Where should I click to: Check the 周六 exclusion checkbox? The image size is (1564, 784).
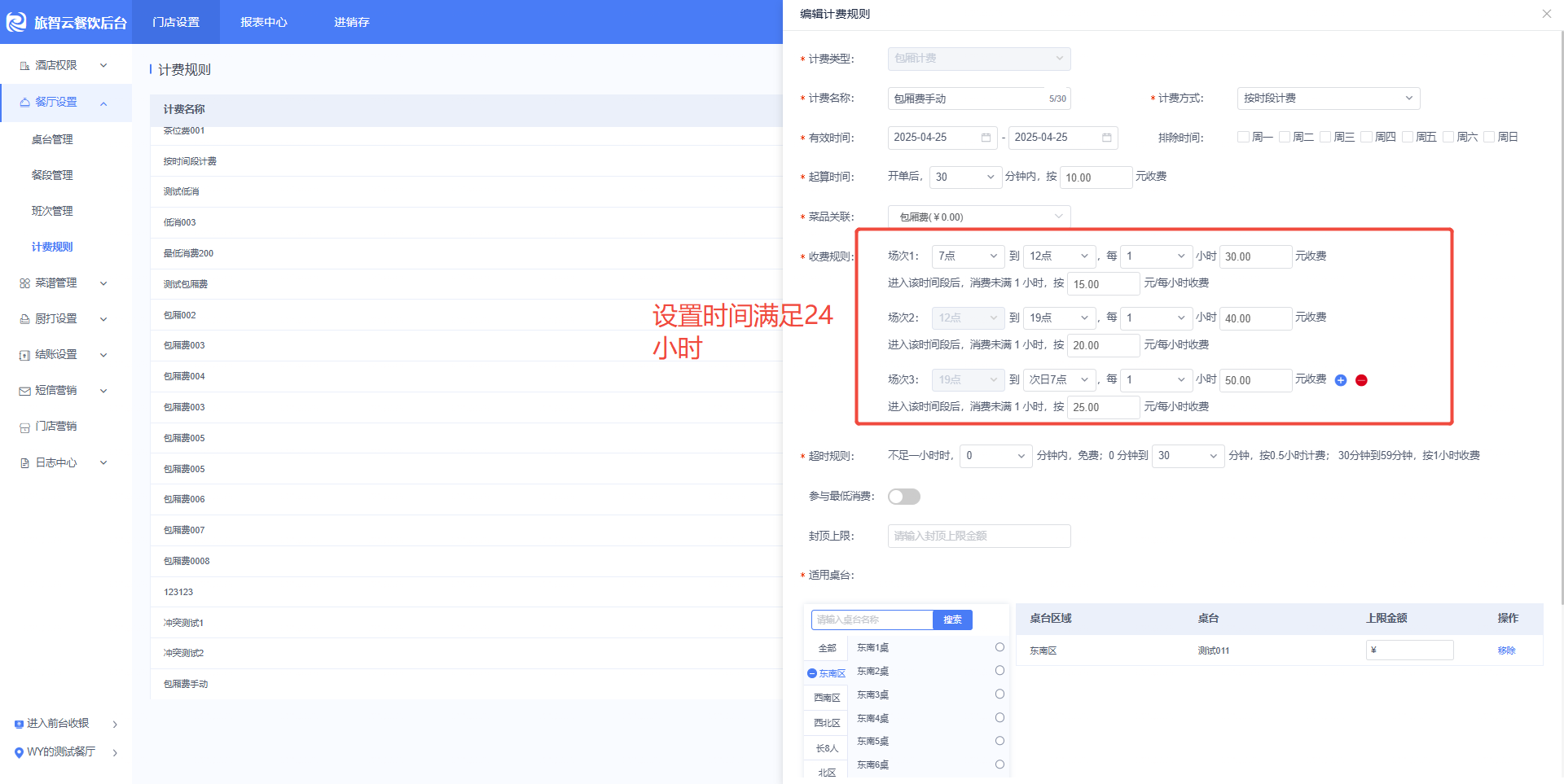(x=1448, y=137)
